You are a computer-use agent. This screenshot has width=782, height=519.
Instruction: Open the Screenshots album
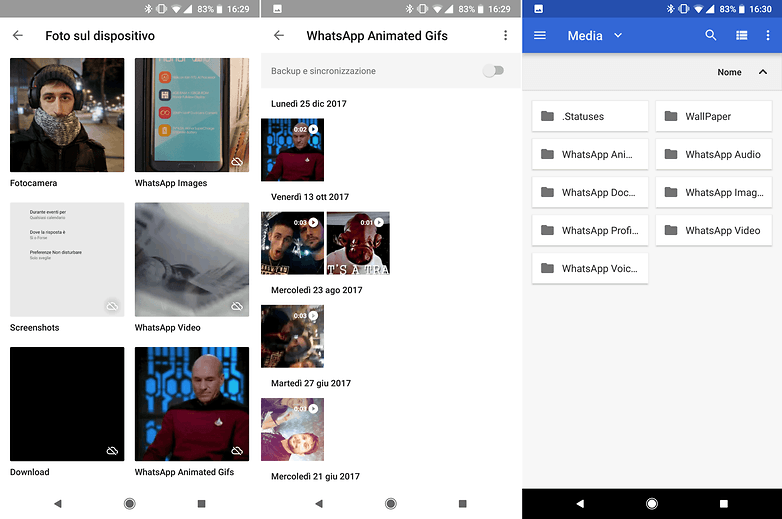[67, 259]
